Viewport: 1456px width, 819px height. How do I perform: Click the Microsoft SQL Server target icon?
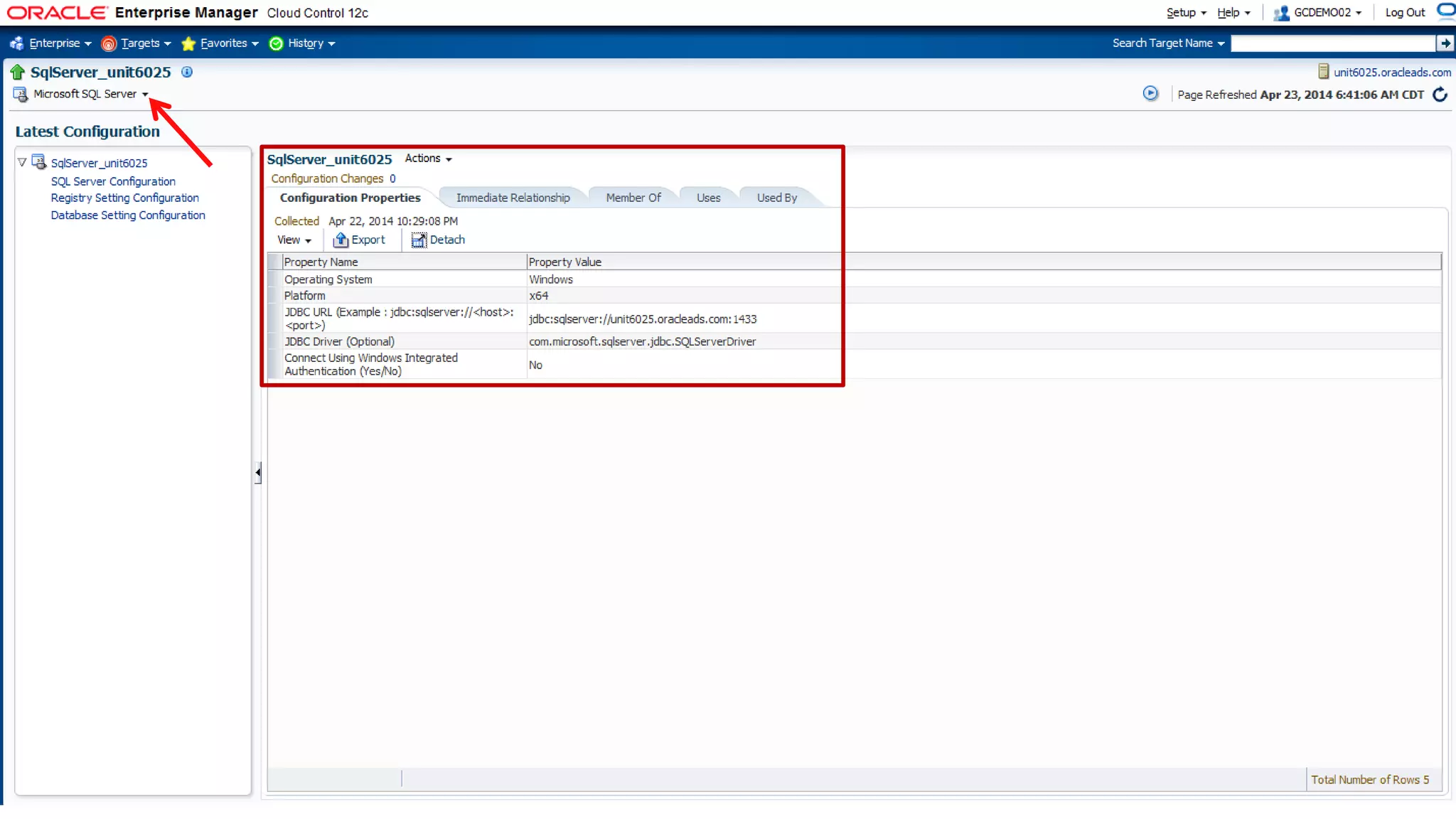[21, 94]
